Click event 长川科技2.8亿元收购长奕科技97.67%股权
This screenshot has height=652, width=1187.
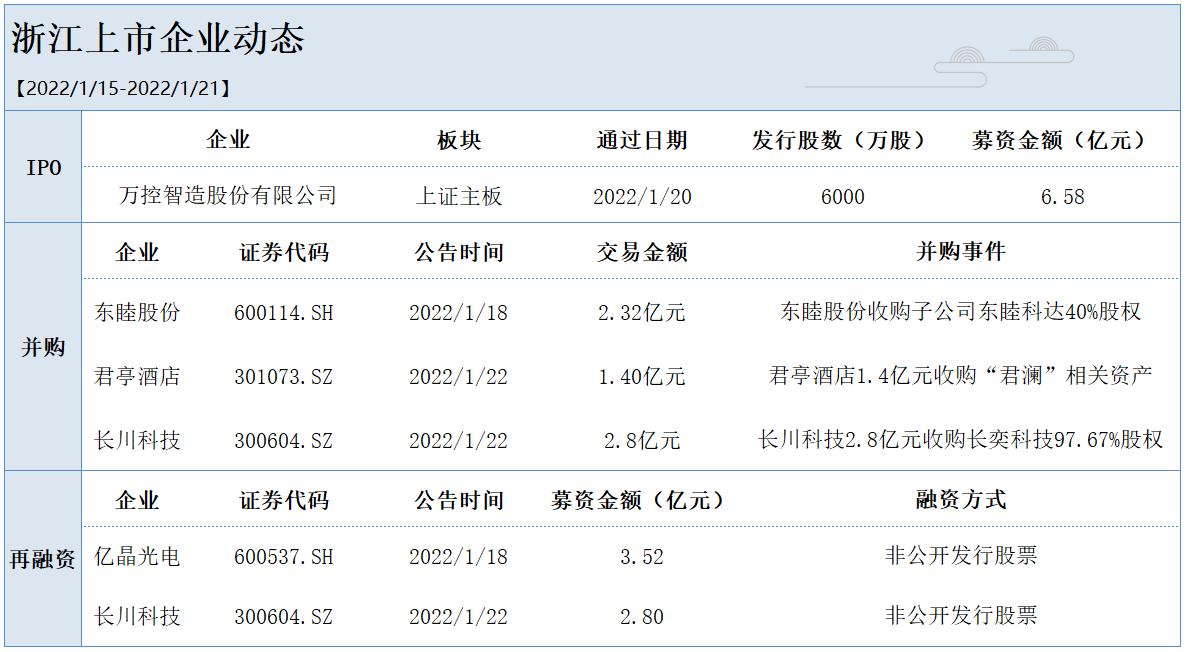click(x=961, y=439)
